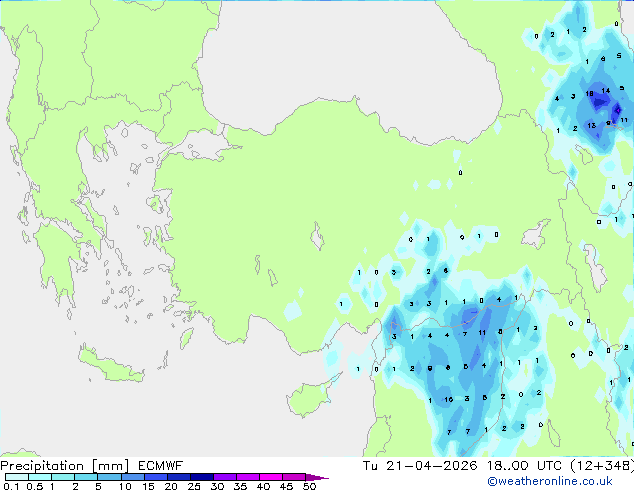The width and height of the screenshot is (634, 490).
Task: Click the legend swatch between 20 and 25
Action: (178, 477)
